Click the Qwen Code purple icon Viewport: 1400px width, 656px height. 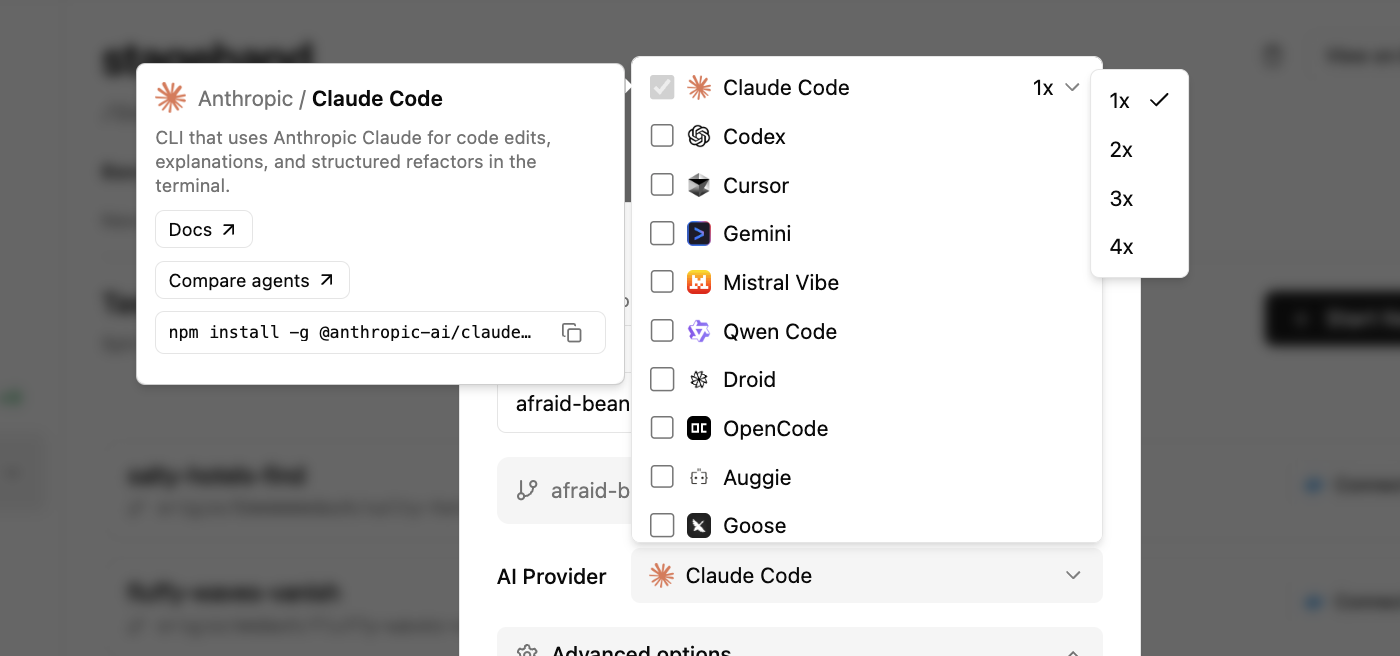click(x=699, y=331)
